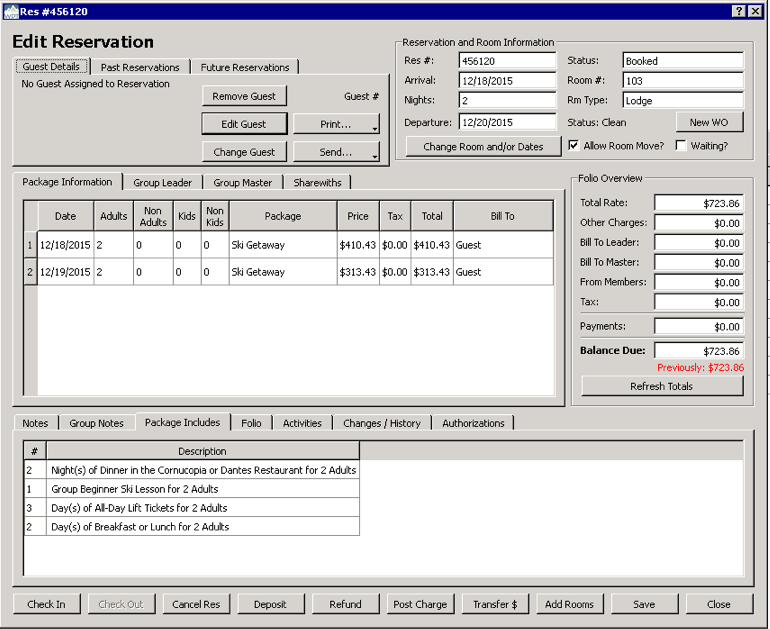Click the Arrival date field
The height and width of the screenshot is (629, 770).
tap(507, 81)
